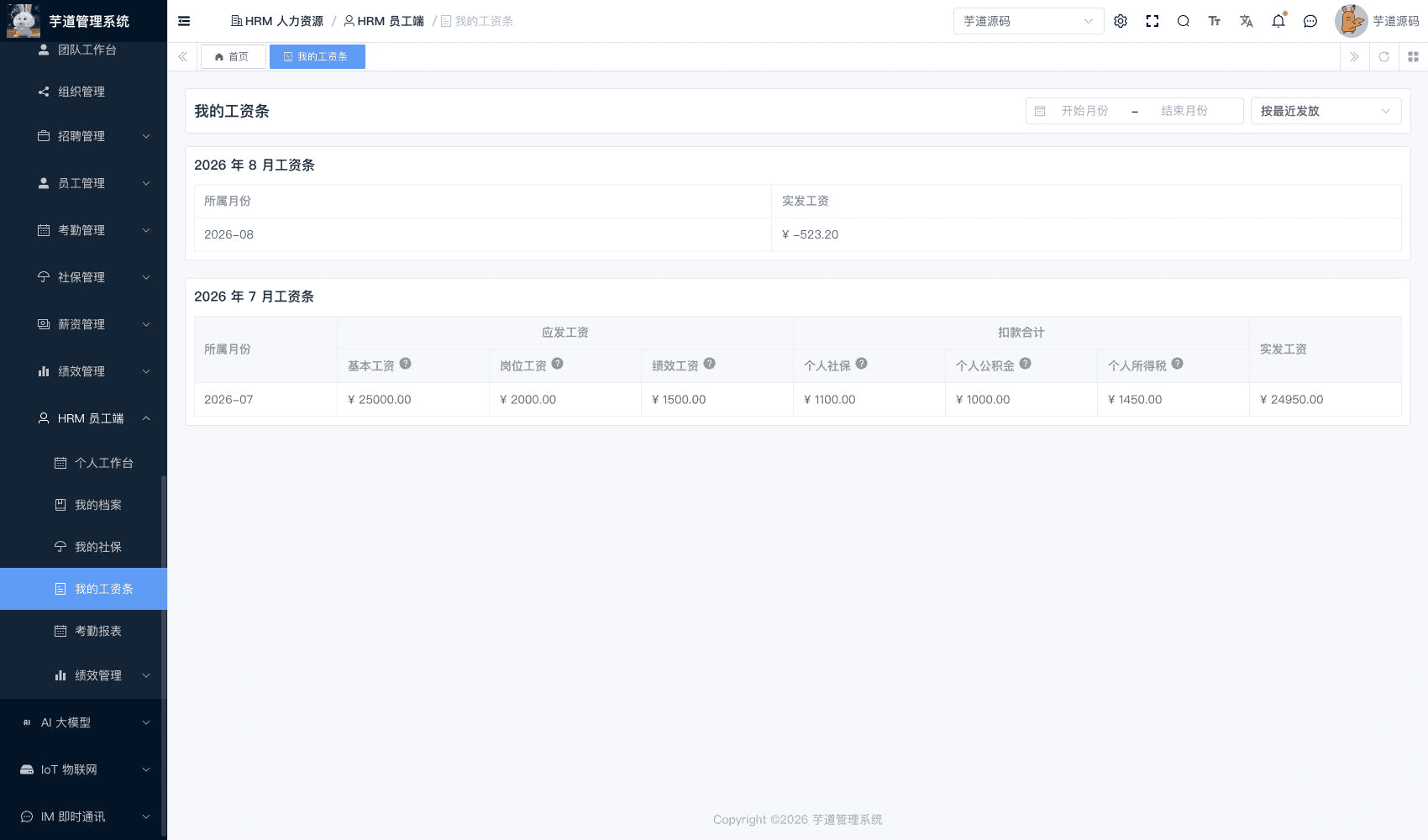The height and width of the screenshot is (840, 1428).
Task: Collapse the sidebar with the hamburger icon
Action: point(184,21)
